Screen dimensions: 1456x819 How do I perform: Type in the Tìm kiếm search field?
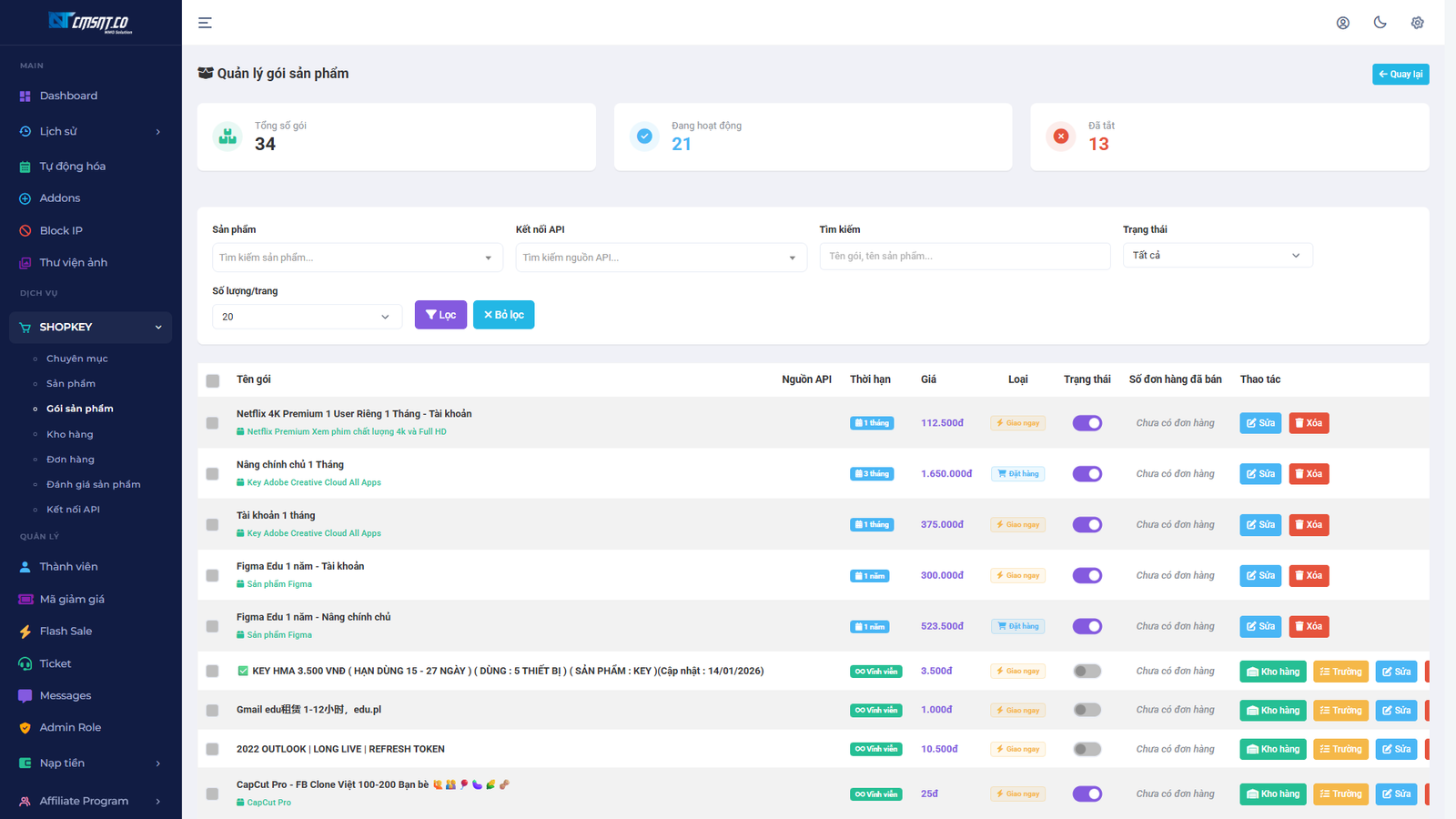tap(964, 256)
